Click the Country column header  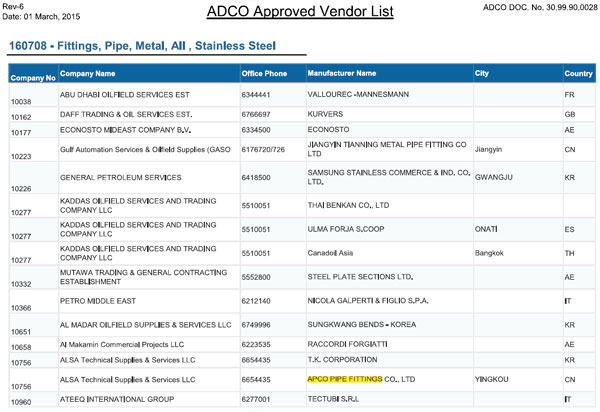click(578, 73)
